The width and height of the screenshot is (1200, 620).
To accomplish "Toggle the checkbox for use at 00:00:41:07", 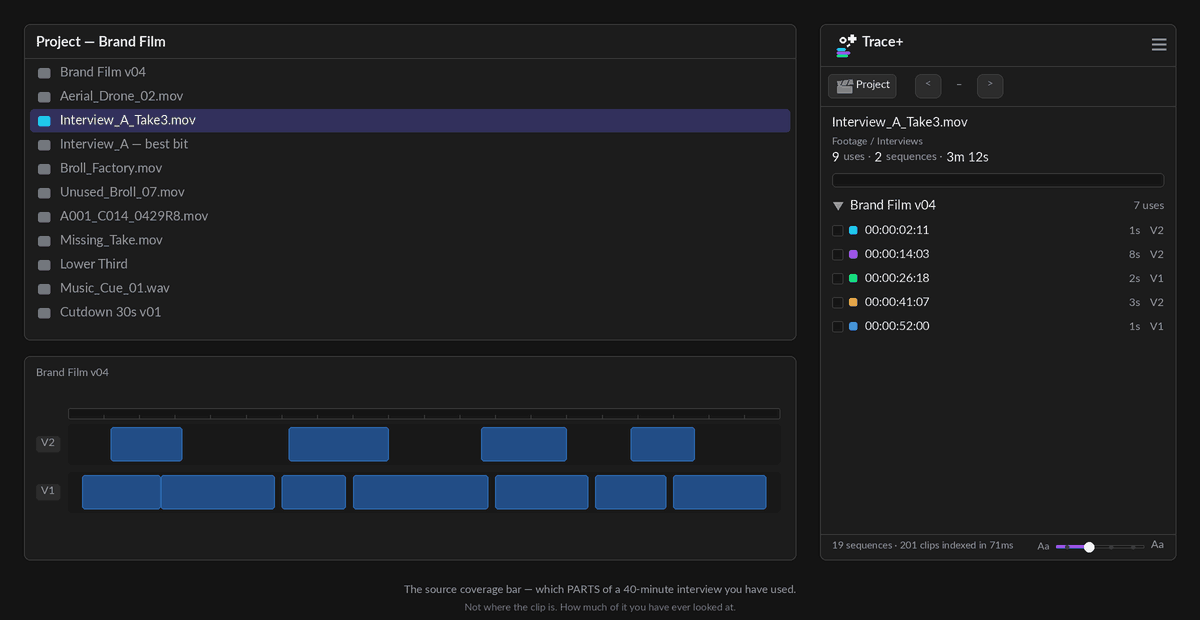I will pyautogui.click(x=838, y=303).
